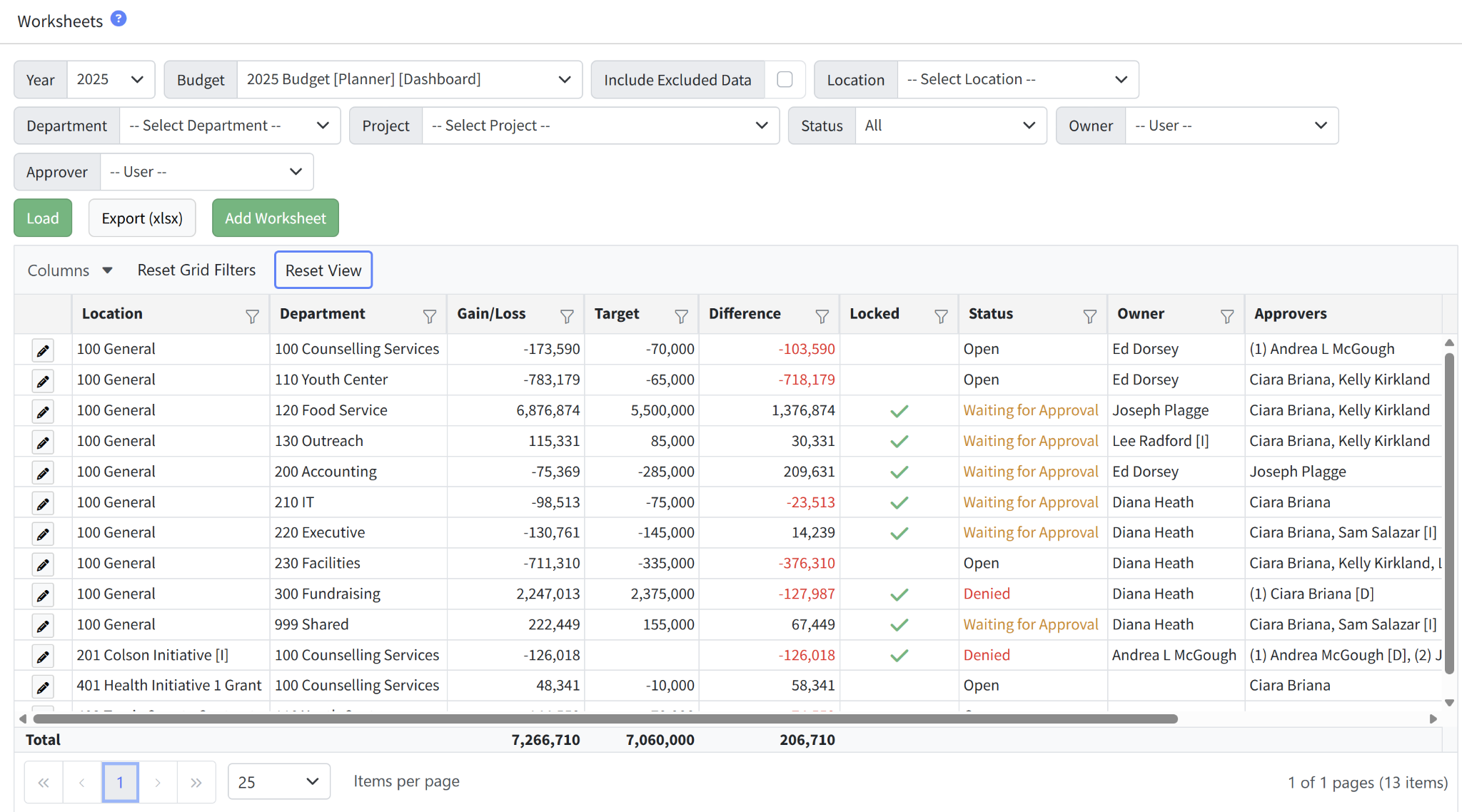Expand the Select Location dropdown
This screenshot has height=812, width=1462.
click(1017, 79)
